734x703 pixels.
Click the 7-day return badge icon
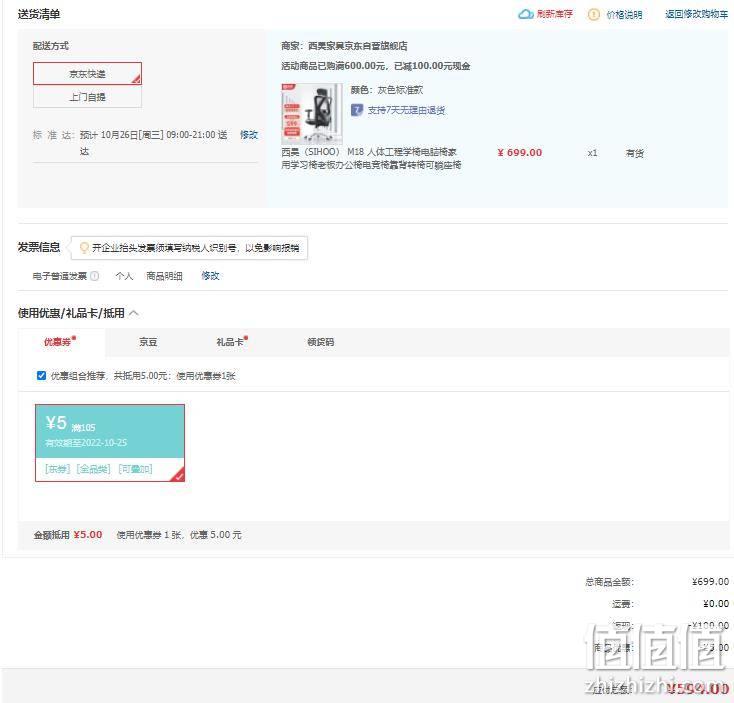point(357,110)
